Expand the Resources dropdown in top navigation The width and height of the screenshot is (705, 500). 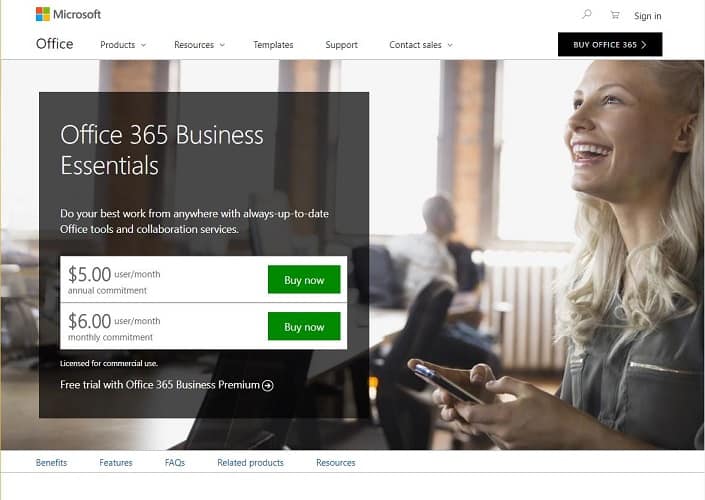point(199,45)
